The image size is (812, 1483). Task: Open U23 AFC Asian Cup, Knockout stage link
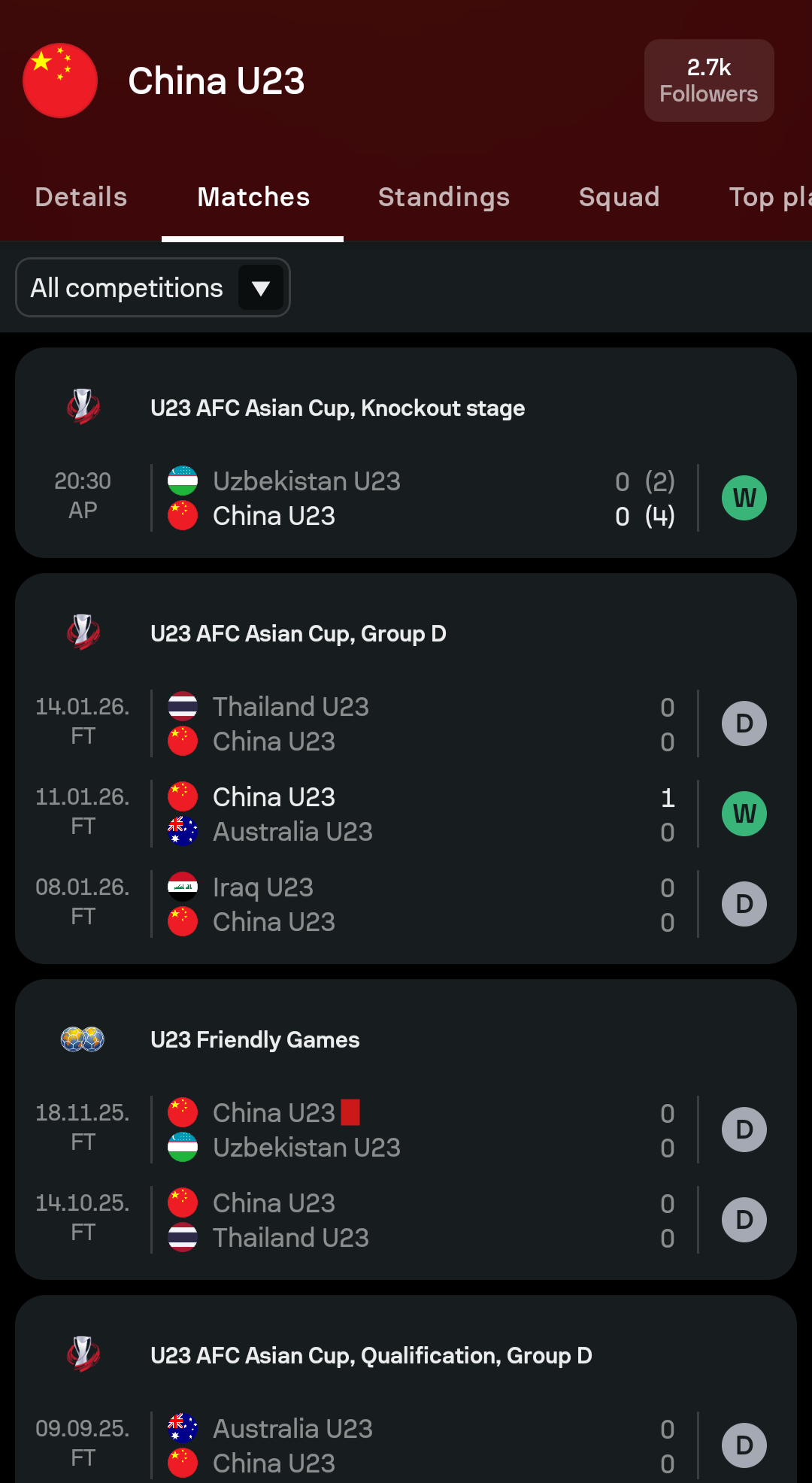(x=338, y=408)
